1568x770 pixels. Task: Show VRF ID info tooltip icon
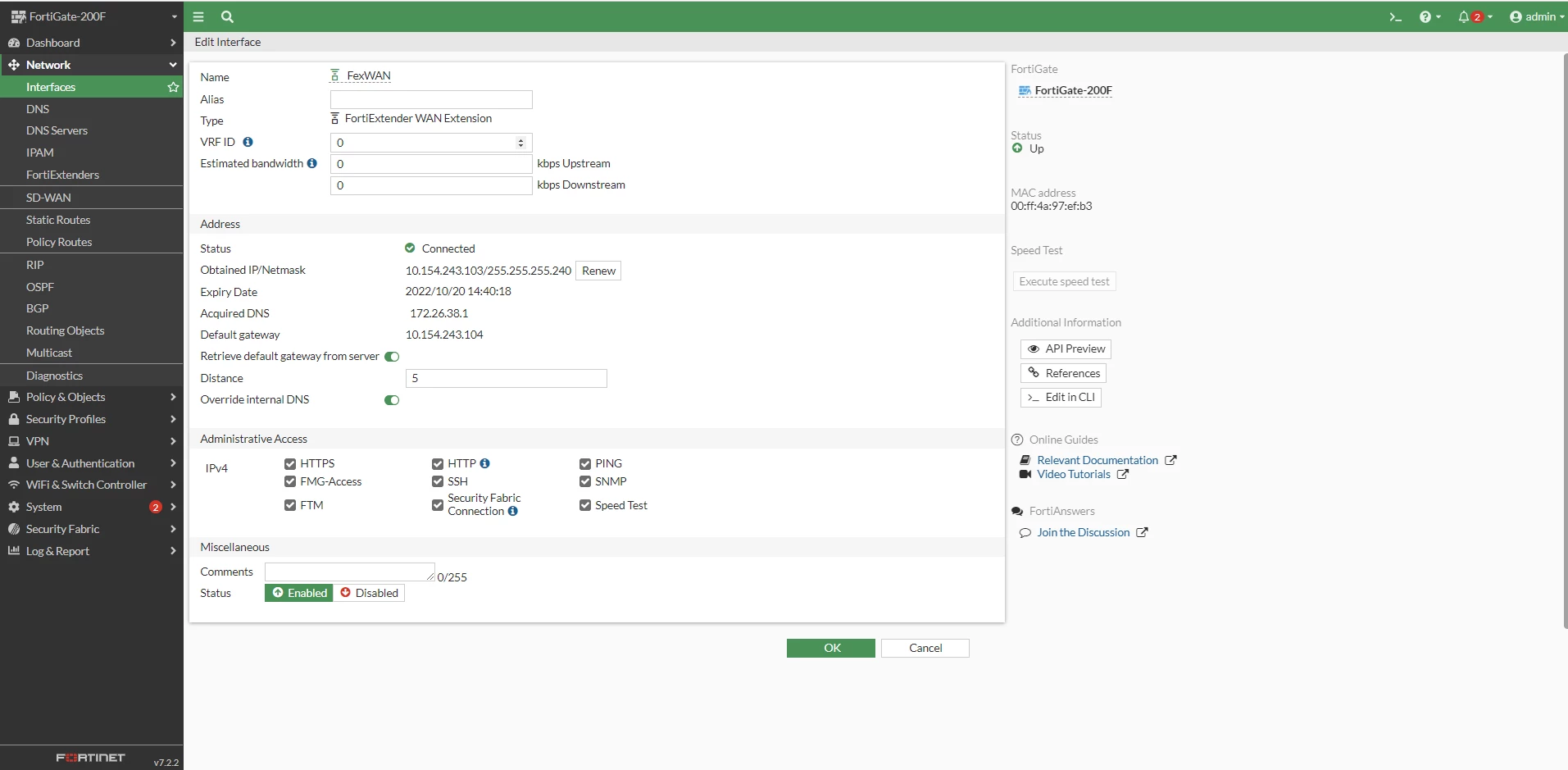(248, 142)
